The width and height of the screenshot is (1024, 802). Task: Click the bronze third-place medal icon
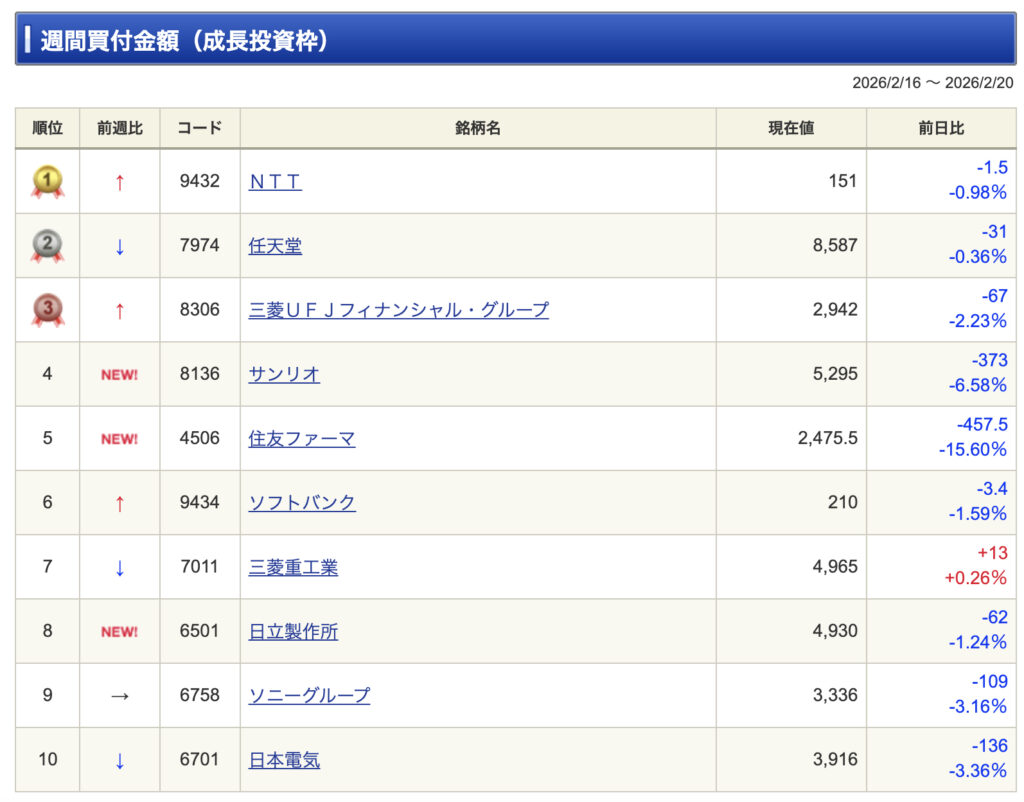[47, 310]
